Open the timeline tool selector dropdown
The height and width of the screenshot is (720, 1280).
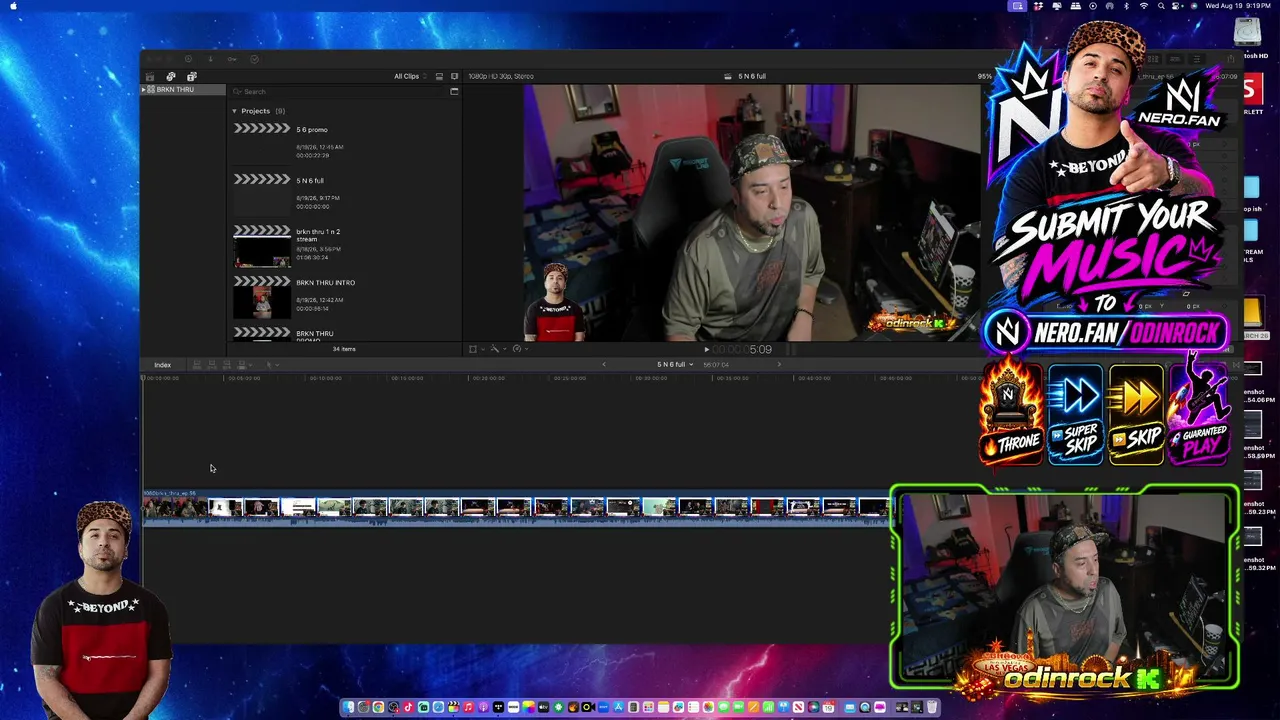click(270, 365)
